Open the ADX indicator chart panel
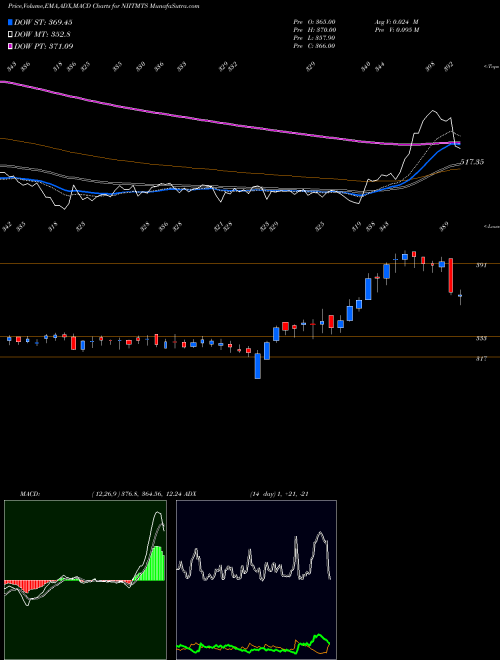500x660 pixels. coord(256,580)
